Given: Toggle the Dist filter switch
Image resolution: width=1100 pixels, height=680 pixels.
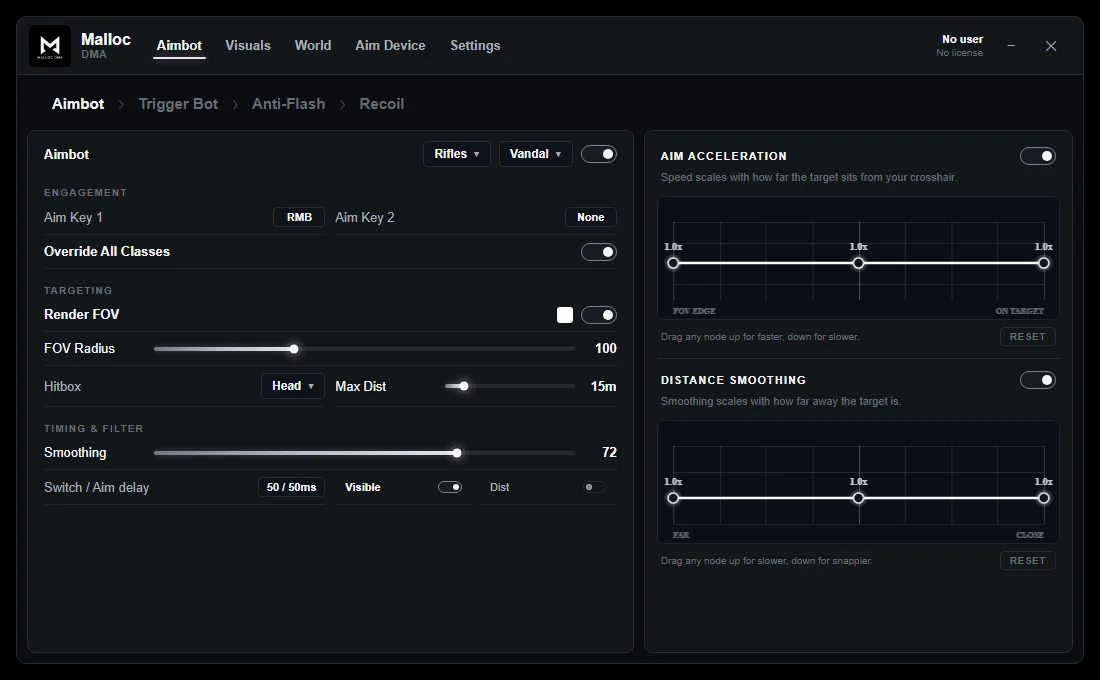Looking at the screenshot, I should [x=595, y=487].
